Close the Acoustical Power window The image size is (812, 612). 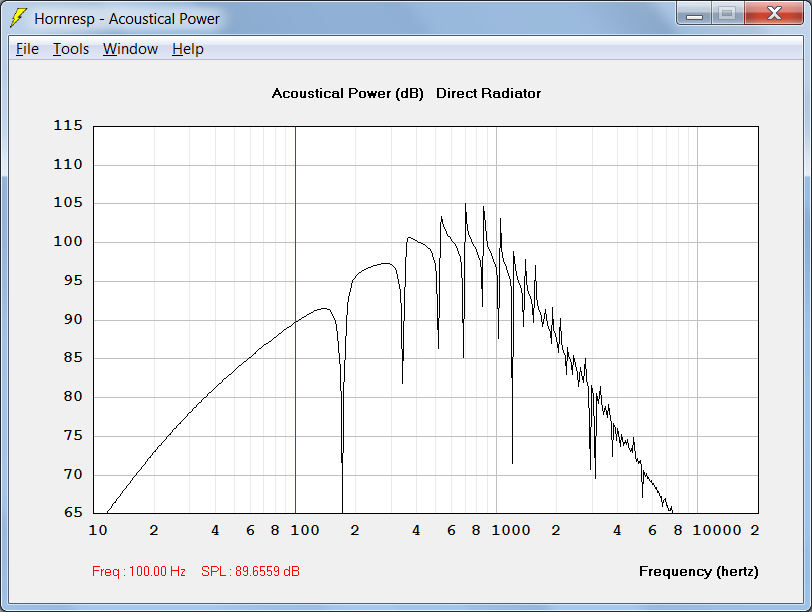774,13
